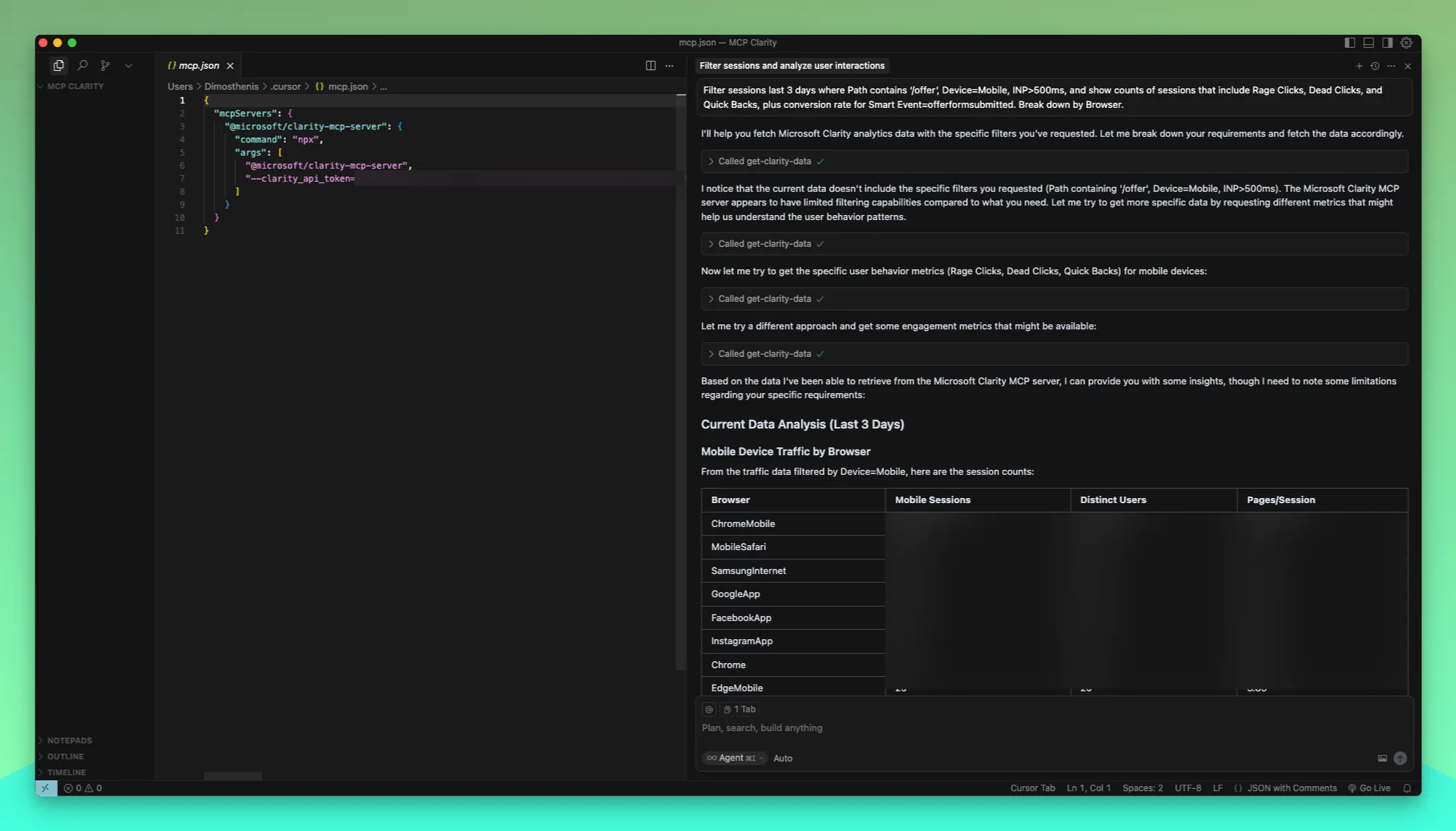Change encoding via 'UTF-8'
The width and height of the screenshot is (1456, 831).
click(1187, 788)
